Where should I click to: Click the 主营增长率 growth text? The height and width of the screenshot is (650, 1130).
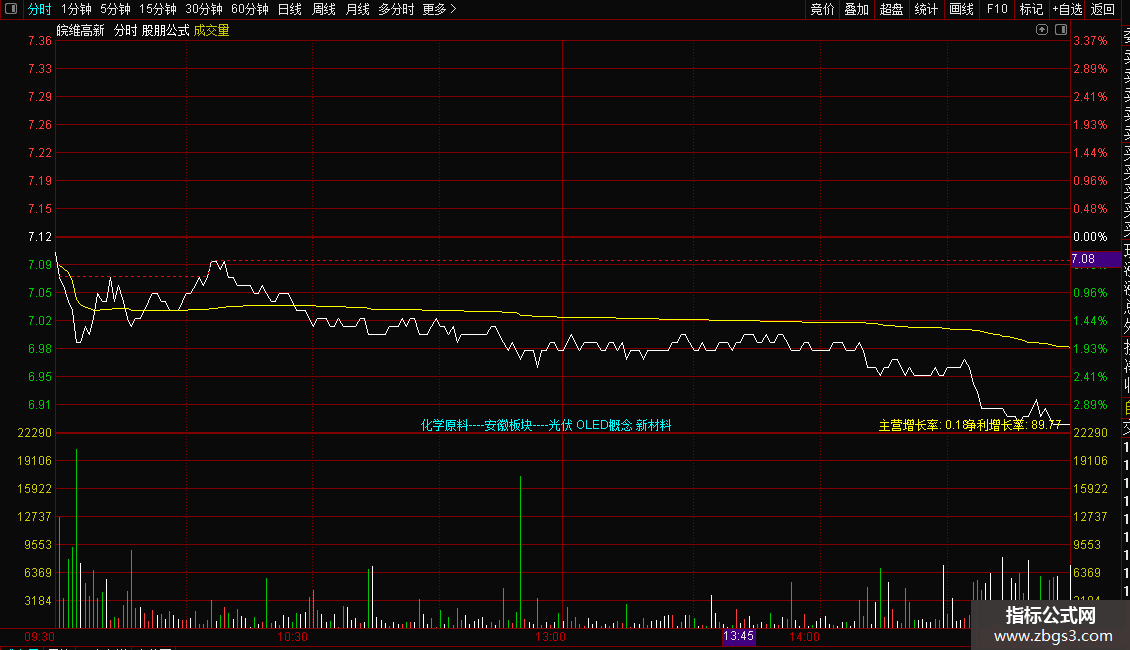pyautogui.click(x=922, y=425)
